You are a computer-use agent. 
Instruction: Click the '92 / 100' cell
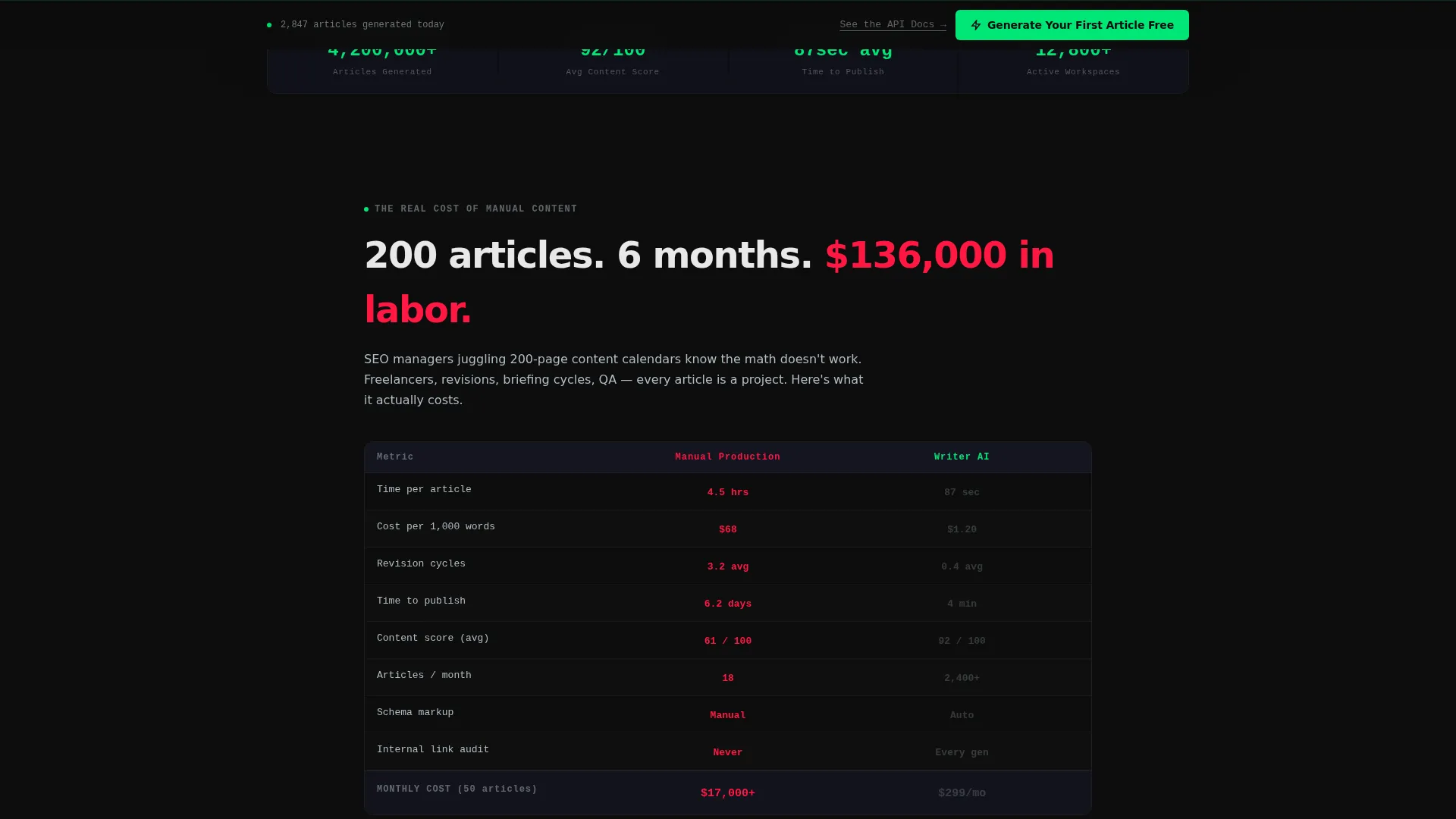(x=962, y=642)
